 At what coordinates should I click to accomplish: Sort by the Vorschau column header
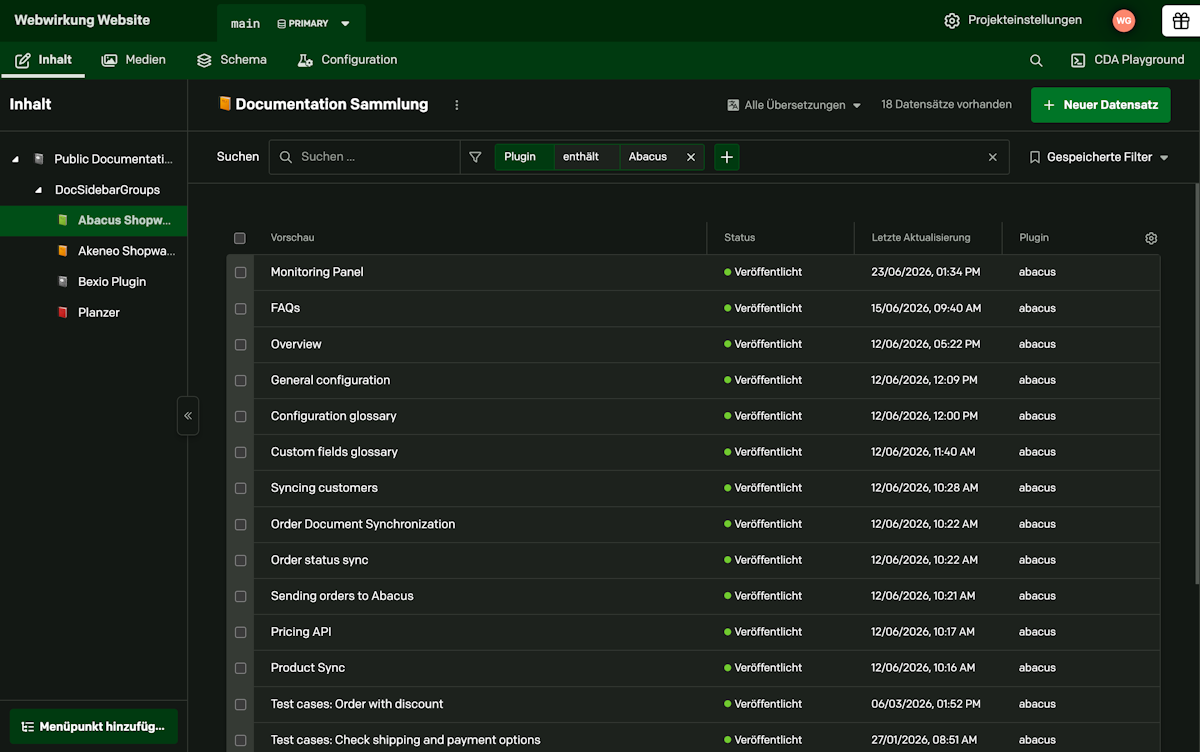292,238
